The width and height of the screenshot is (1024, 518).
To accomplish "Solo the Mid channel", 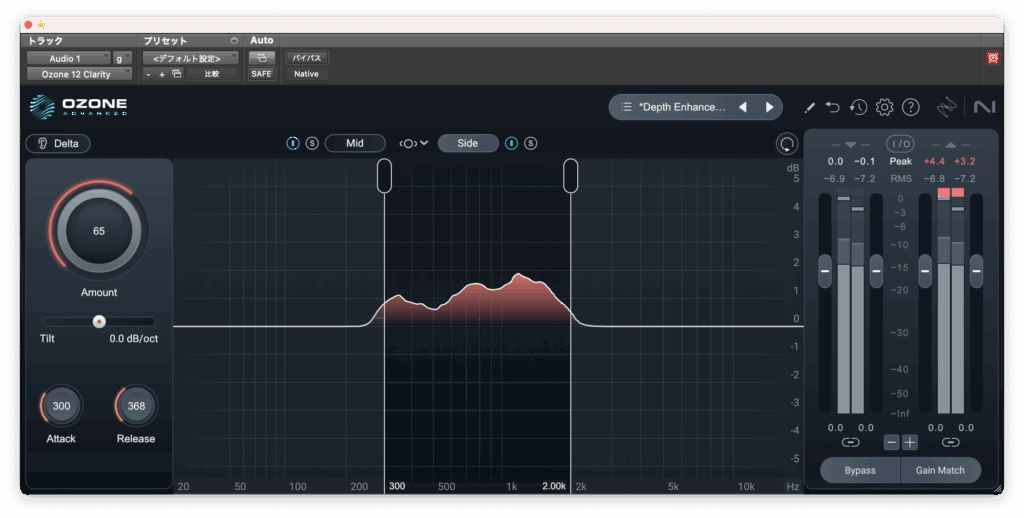I will 312,143.
